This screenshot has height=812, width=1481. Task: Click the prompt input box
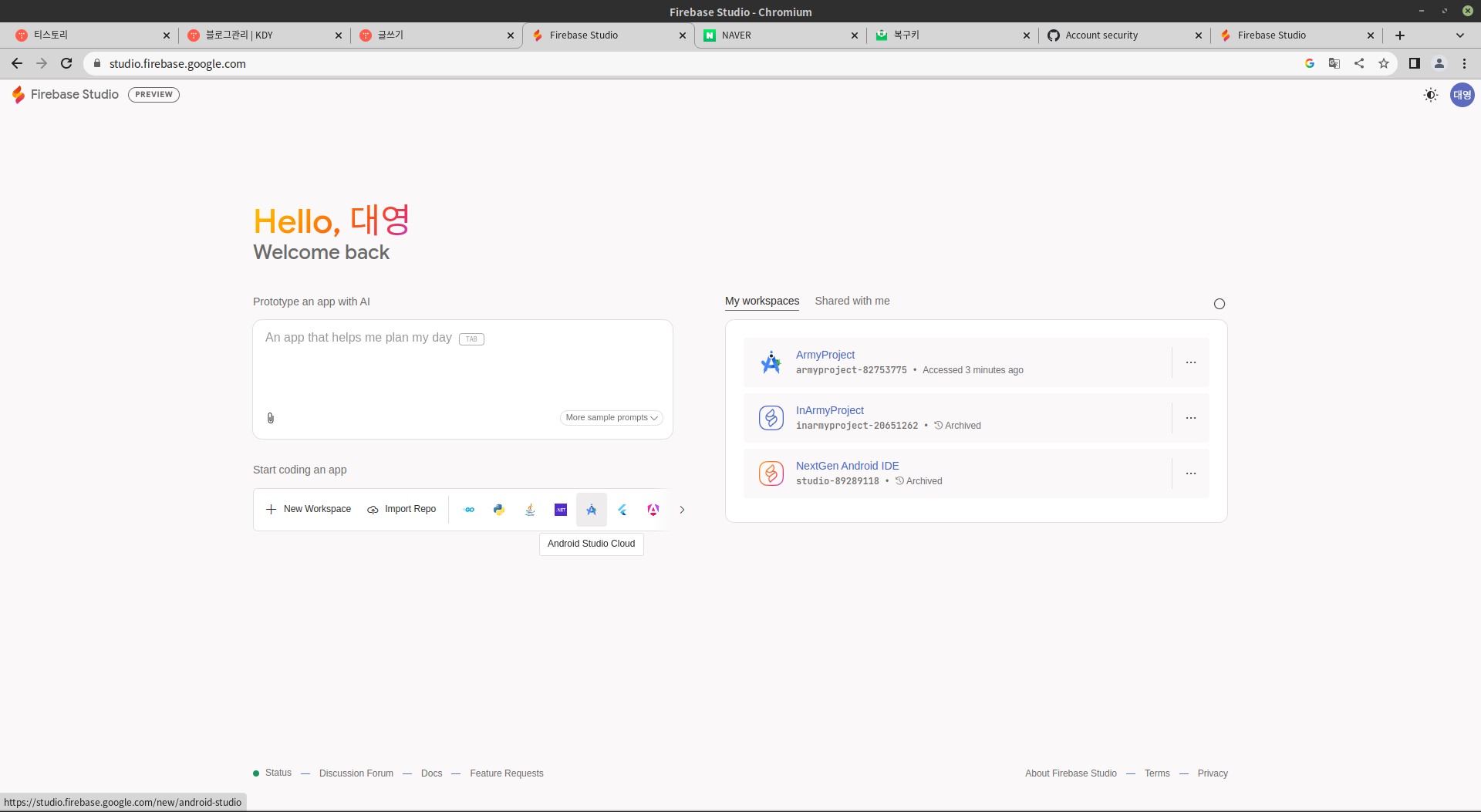coord(463,379)
